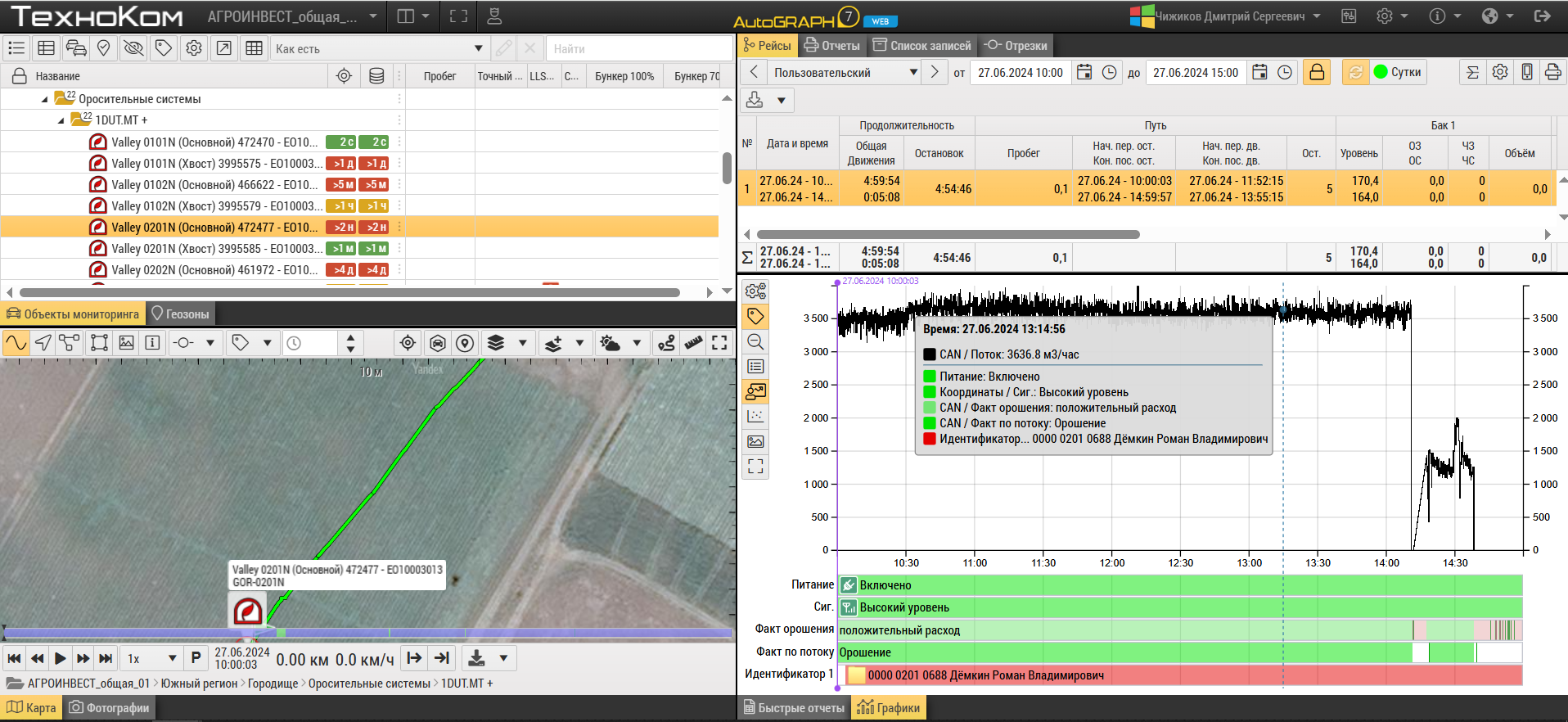The width and height of the screenshot is (1568, 722).
Task: Toggle hidden objects eye icon in list toolbar
Action: [133, 48]
